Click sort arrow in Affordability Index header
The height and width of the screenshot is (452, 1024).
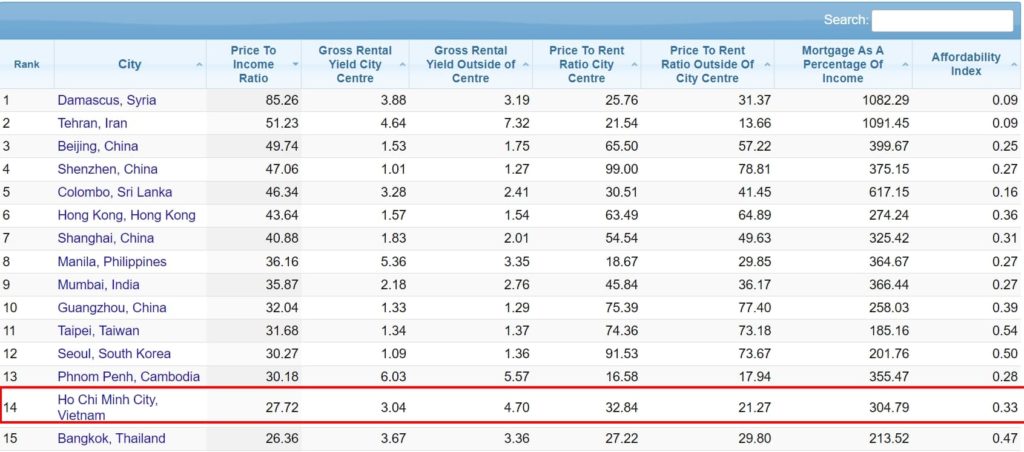click(x=1013, y=65)
